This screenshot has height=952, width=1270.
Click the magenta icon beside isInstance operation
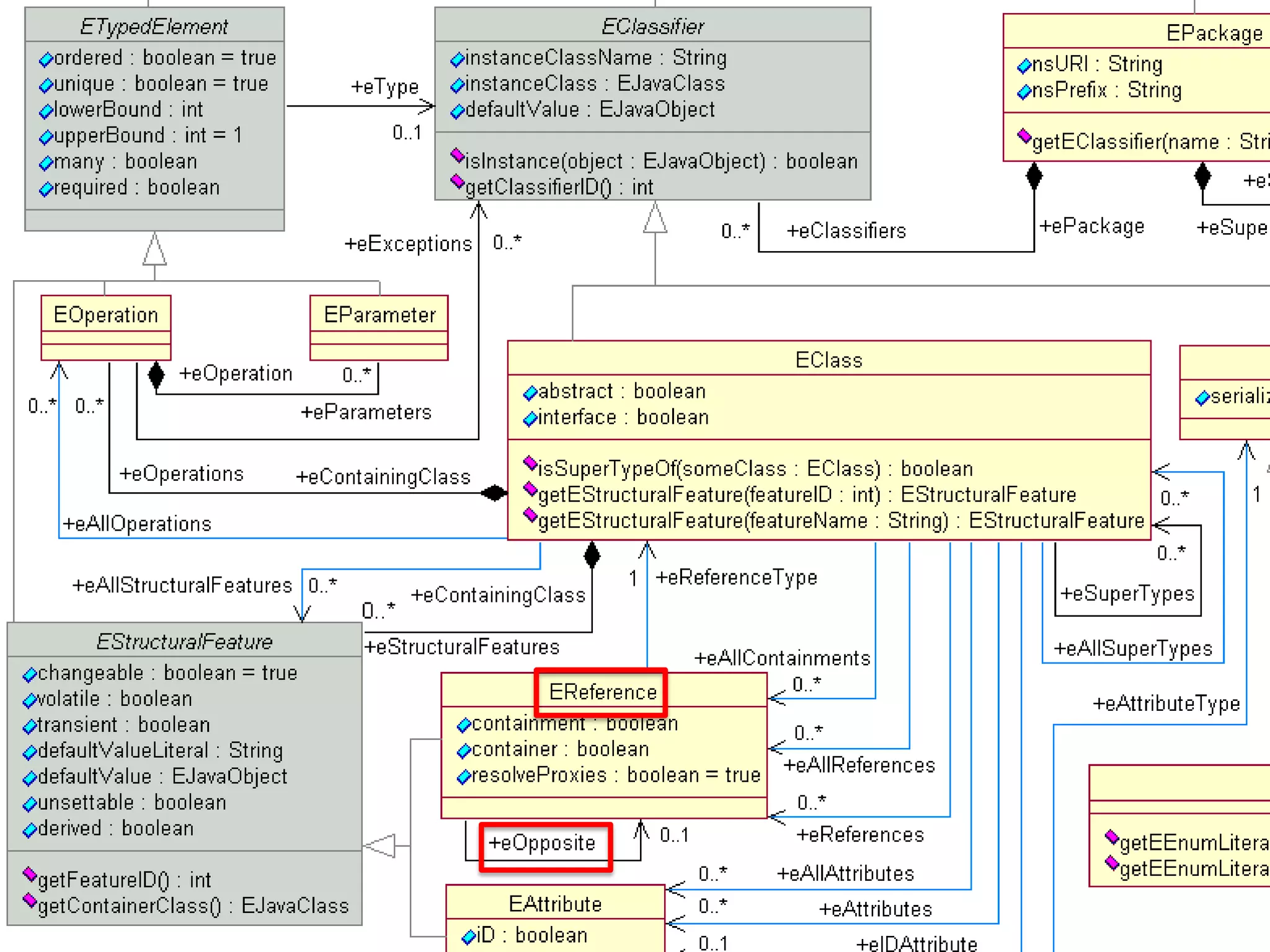coord(457,156)
